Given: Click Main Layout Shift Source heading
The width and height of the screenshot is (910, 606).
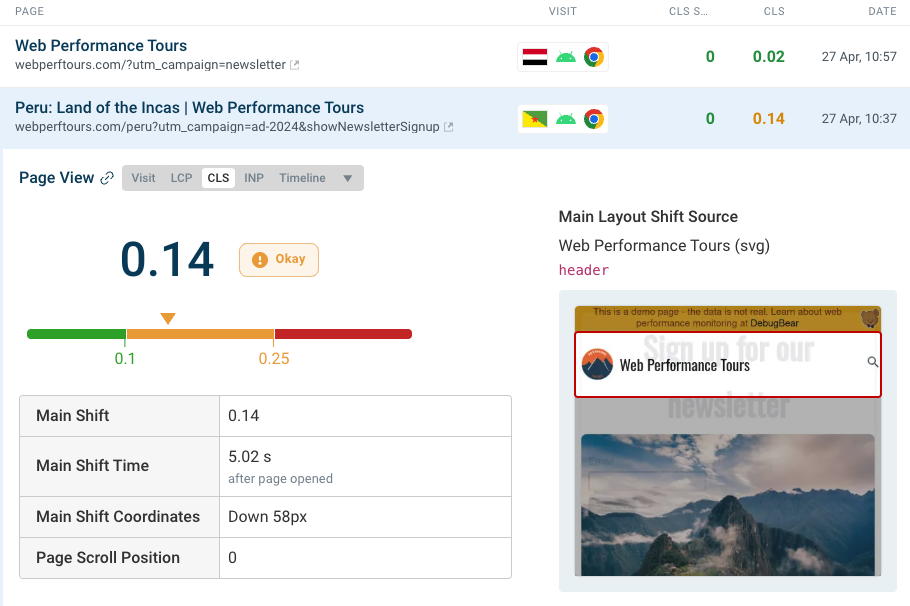Looking at the screenshot, I should coord(648,217).
